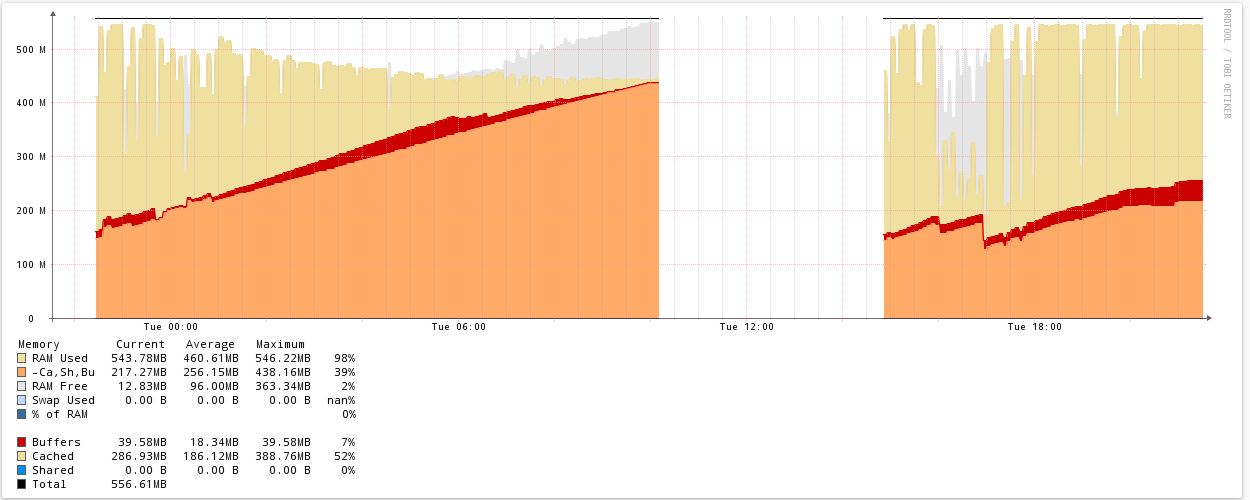Click the black Total legend swatch
Viewport: 1250px width, 500px height.
[22, 484]
